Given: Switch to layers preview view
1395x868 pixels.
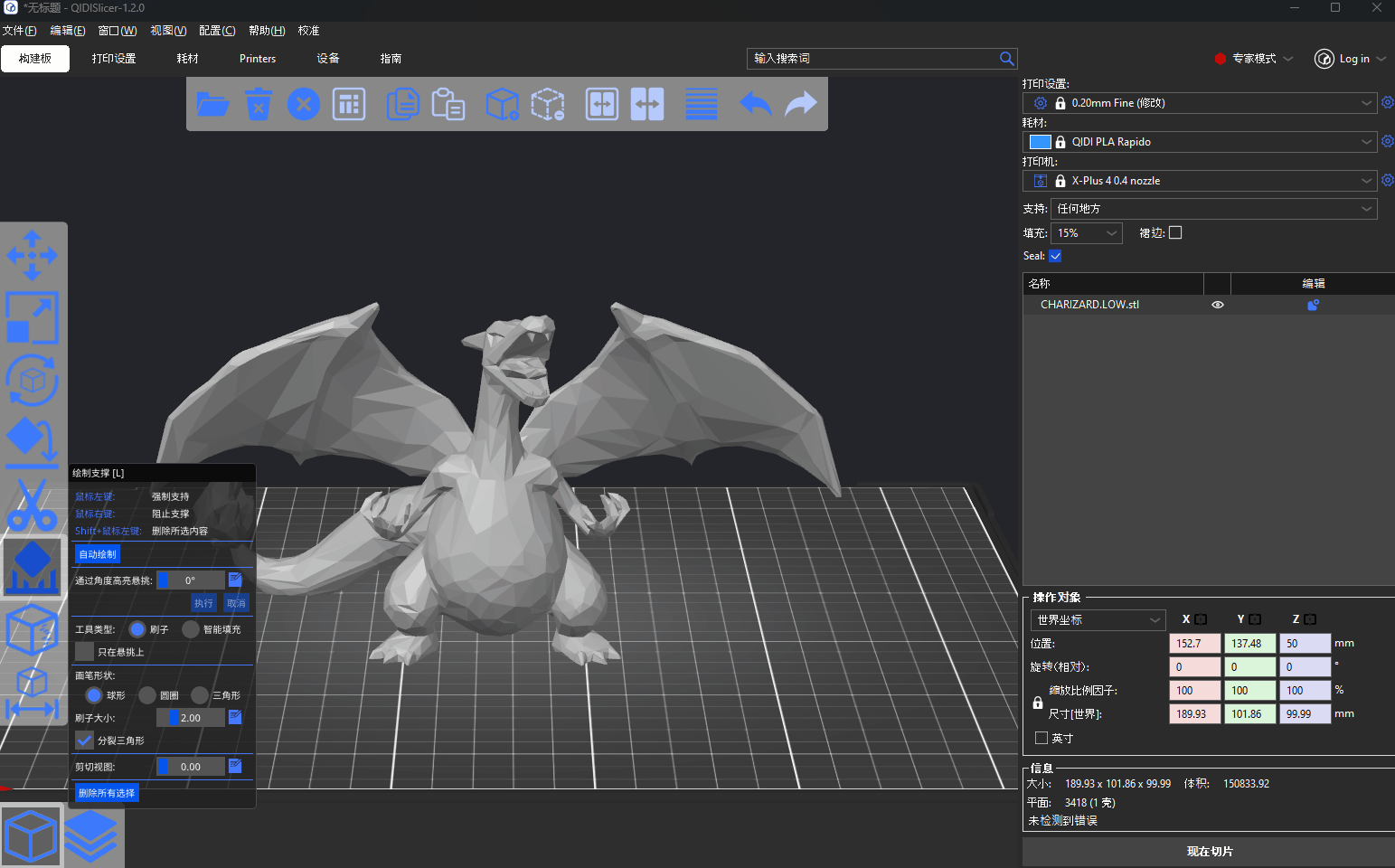Looking at the screenshot, I should [91, 836].
